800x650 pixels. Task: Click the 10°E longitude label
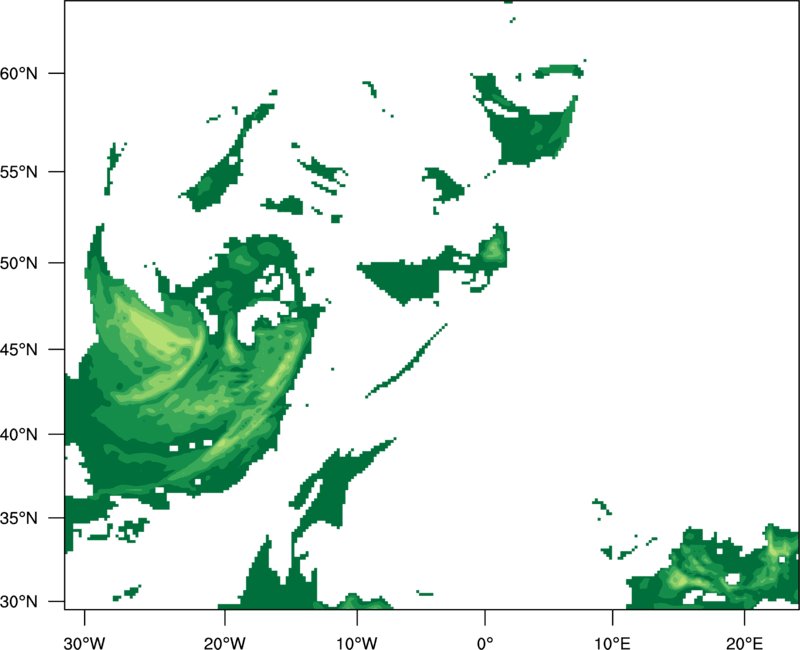(x=612, y=643)
